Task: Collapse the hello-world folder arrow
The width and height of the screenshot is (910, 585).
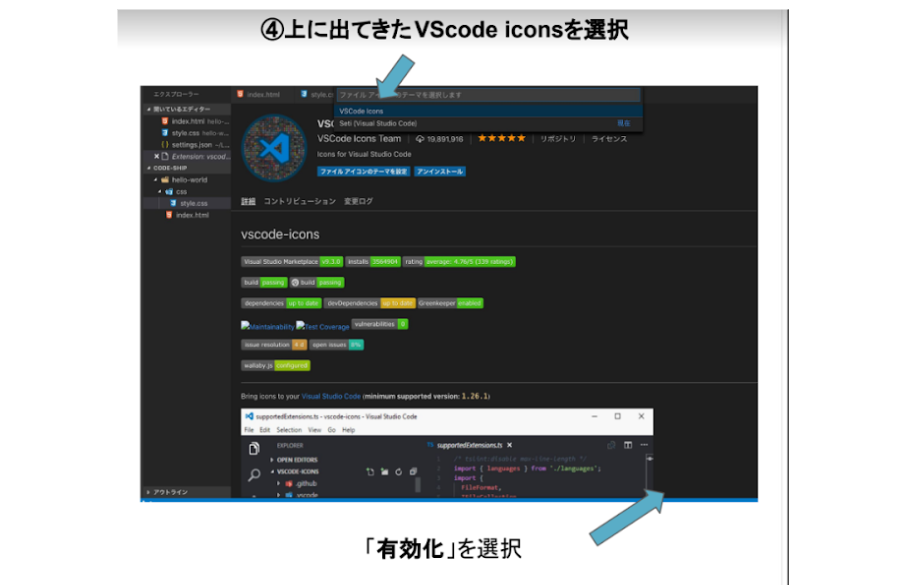Action: point(156,180)
